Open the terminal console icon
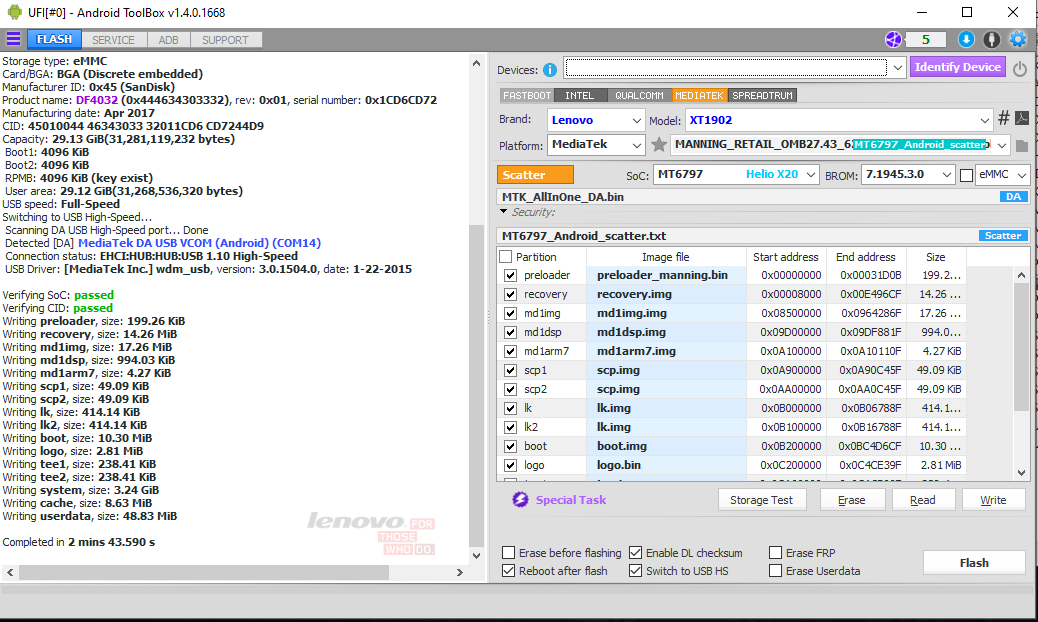The height and width of the screenshot is (622, 1038). coord(1021,118)
